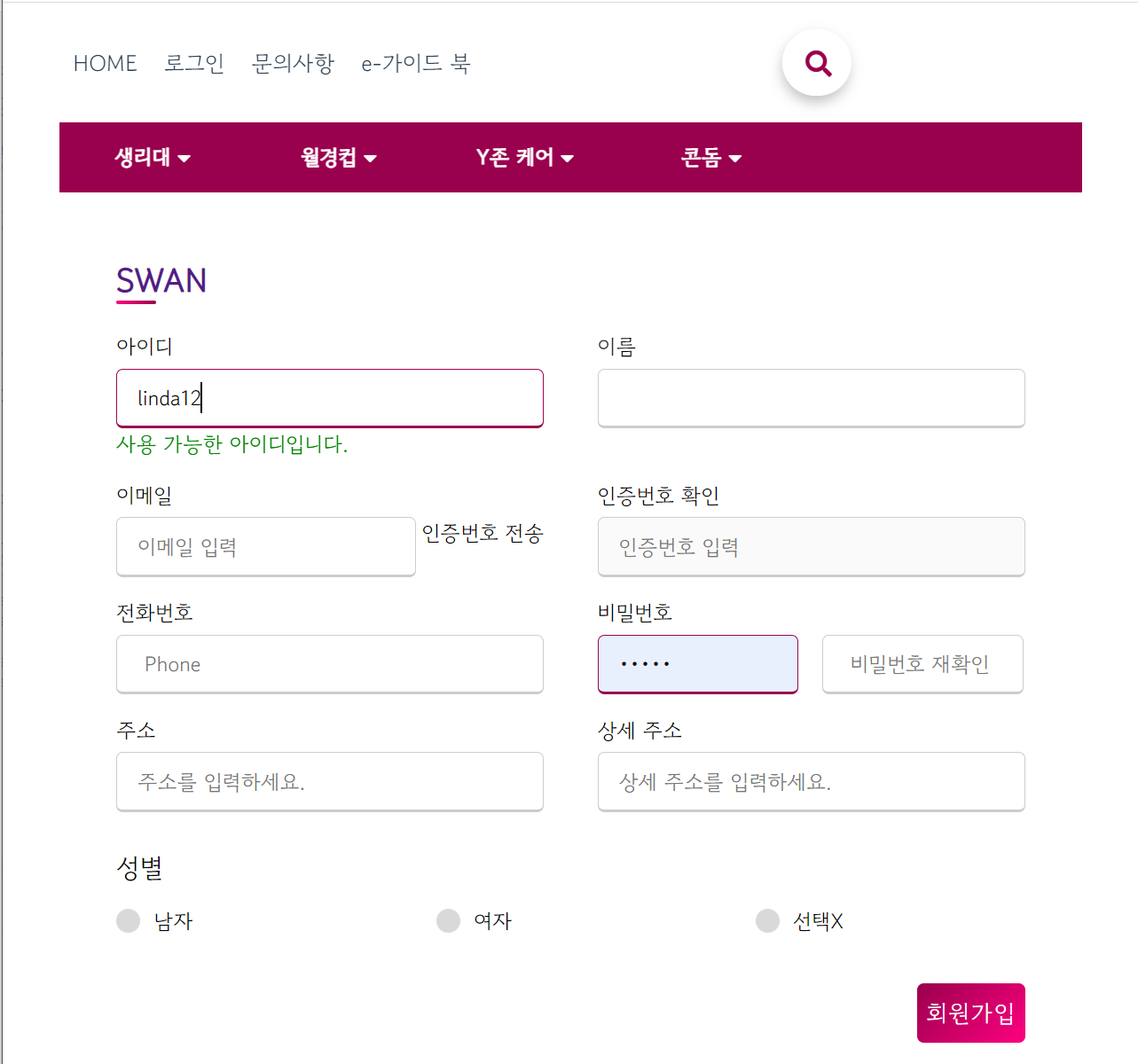Open the Y존 케어 dropdown menu

pos(525,158)
